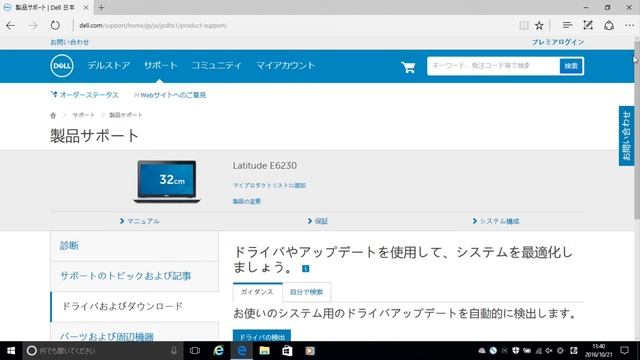
Task: Expand the システム構成 link
Action: [496, 221]
